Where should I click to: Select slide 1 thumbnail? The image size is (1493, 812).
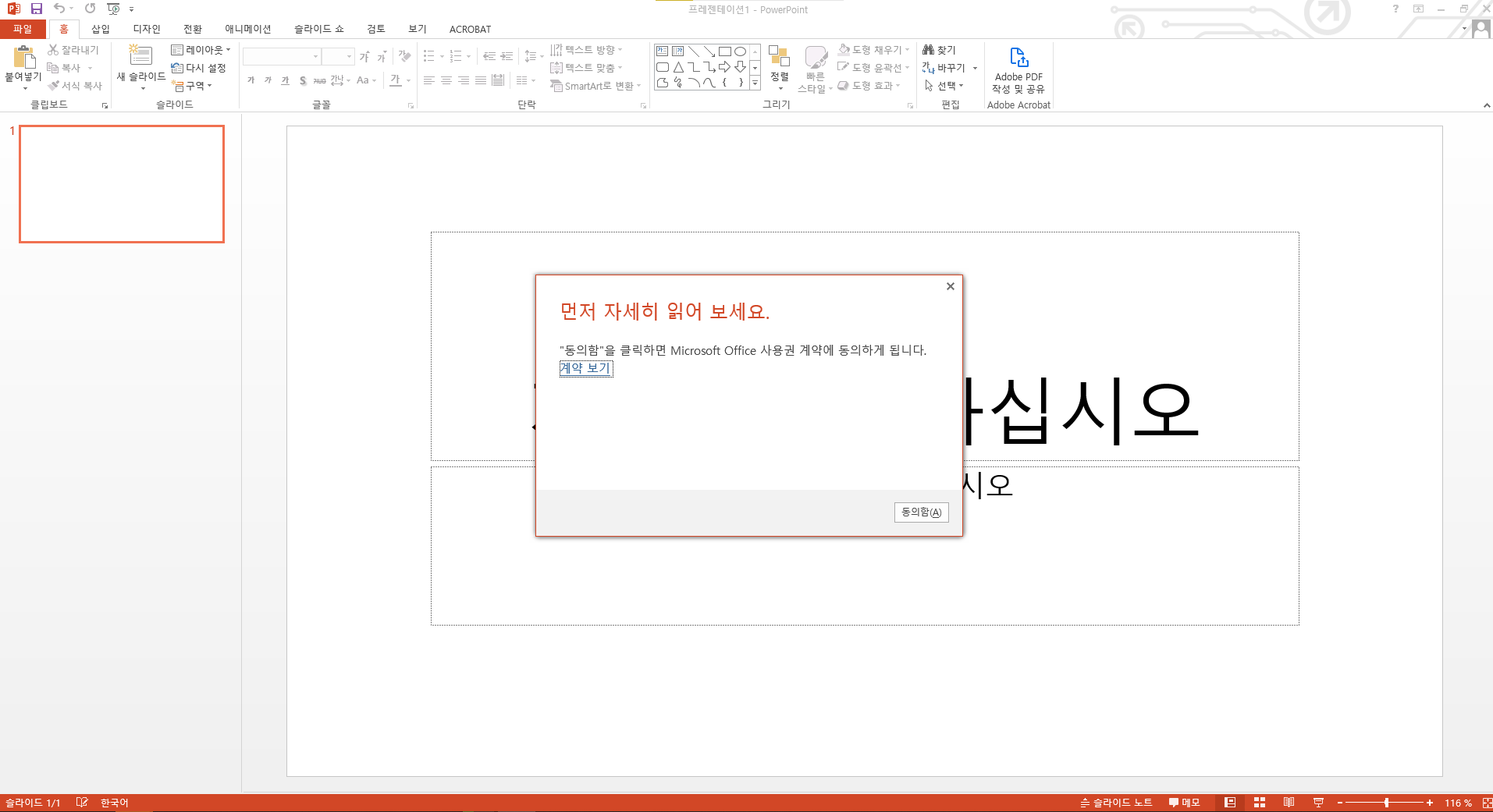[x=122, y=184]
